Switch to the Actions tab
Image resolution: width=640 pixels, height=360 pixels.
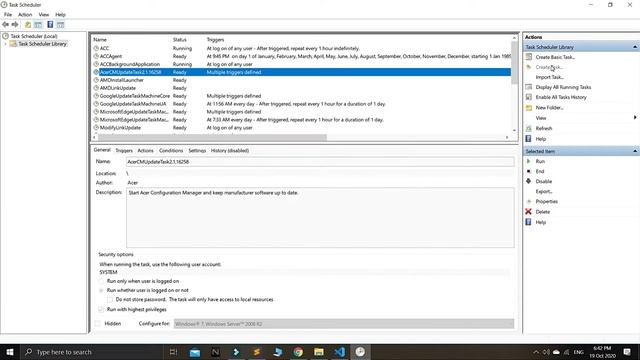pos(145,151)
